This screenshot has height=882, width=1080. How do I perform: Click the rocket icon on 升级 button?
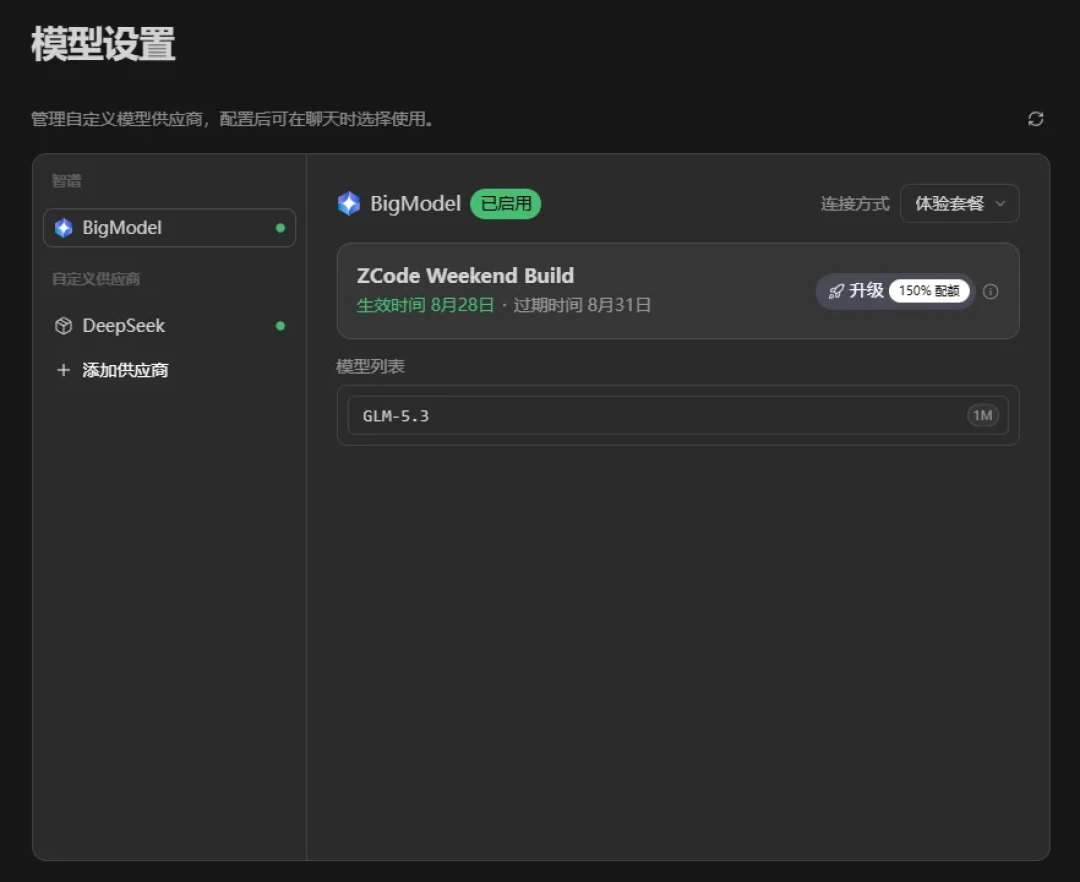(836, 291)
